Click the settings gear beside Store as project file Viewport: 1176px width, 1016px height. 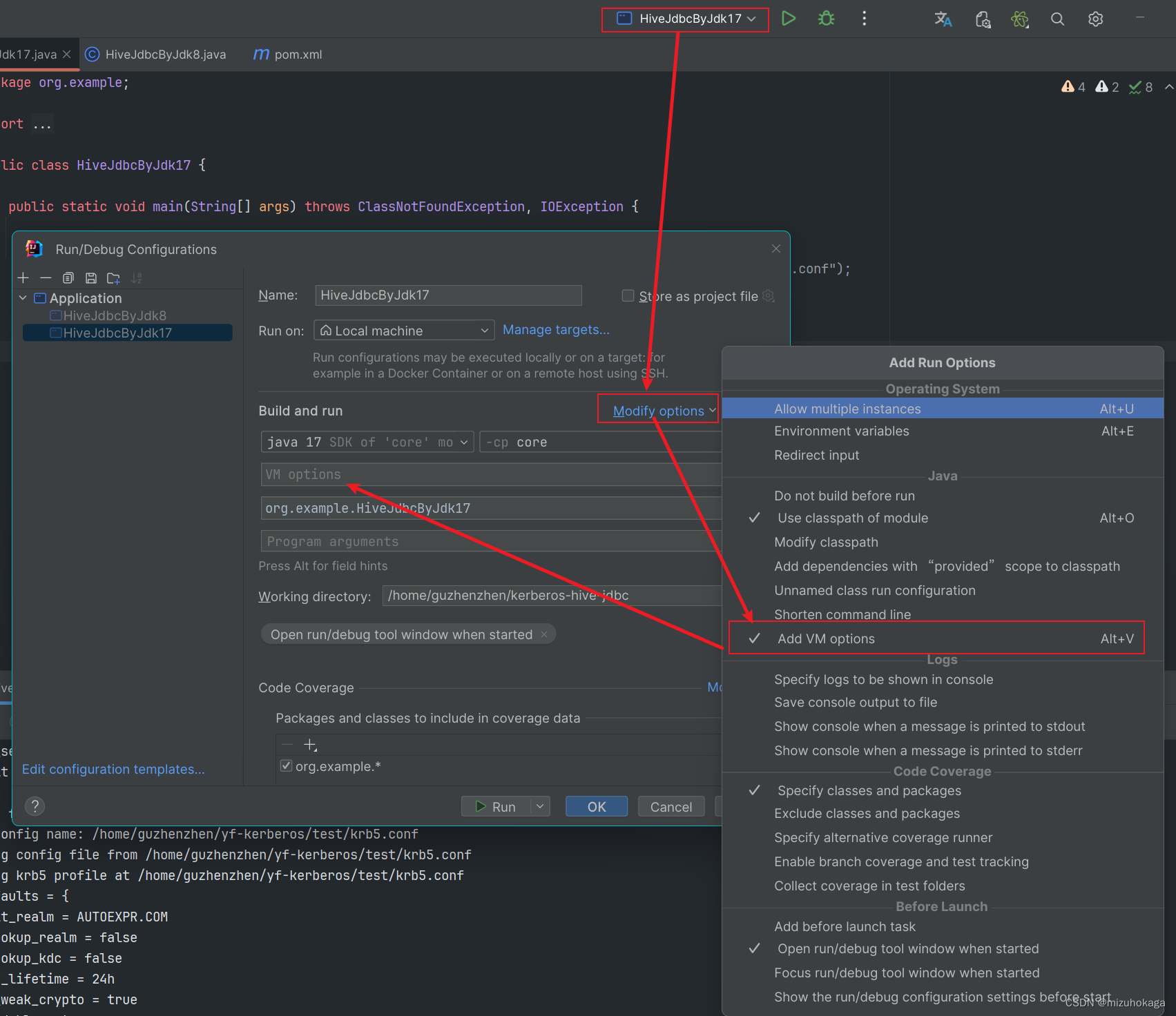768,296
